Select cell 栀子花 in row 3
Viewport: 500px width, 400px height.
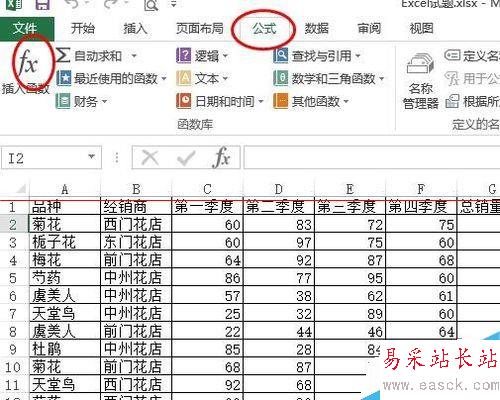click(65, 242)
